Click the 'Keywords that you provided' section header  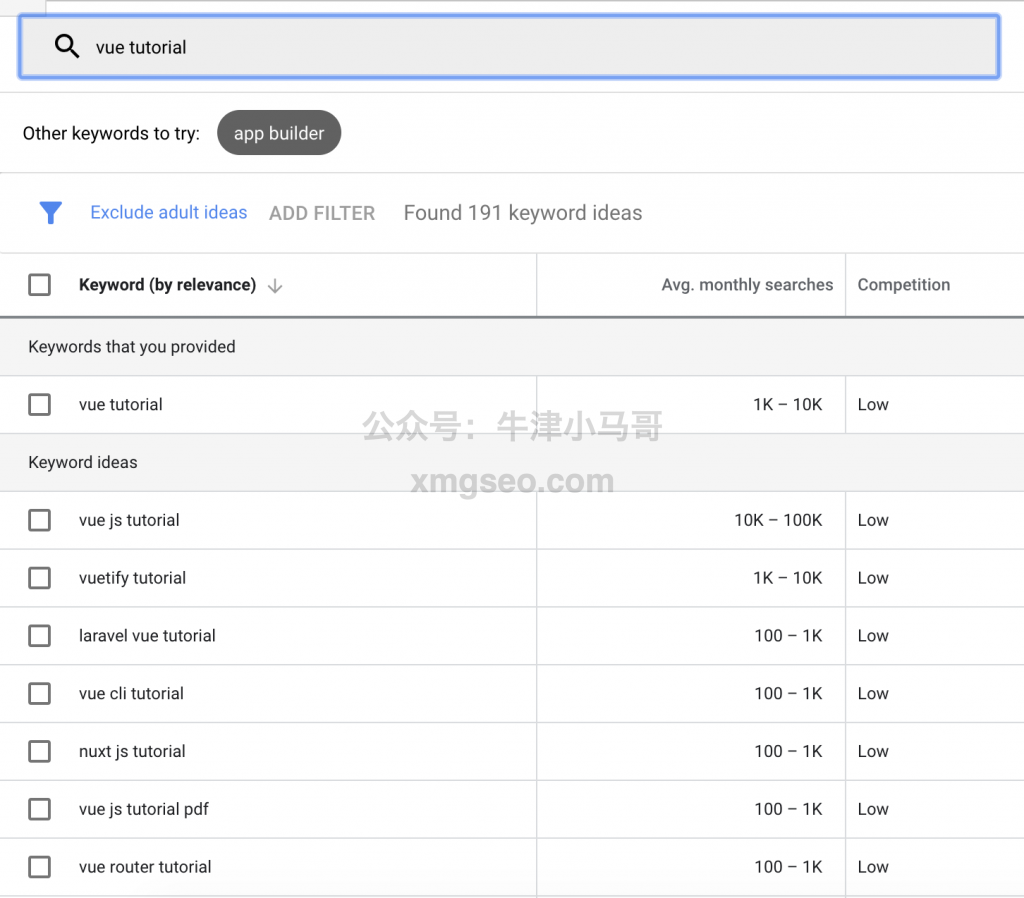[x=132, y=347]
